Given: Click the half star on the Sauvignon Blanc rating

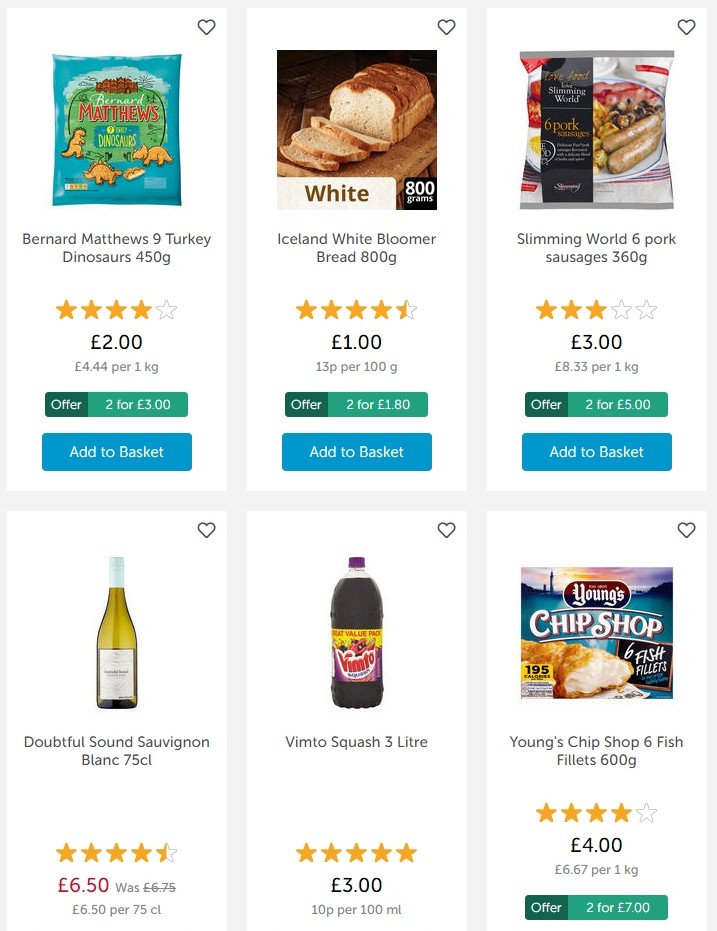Looking at the screenshot, I should (166, 853).
